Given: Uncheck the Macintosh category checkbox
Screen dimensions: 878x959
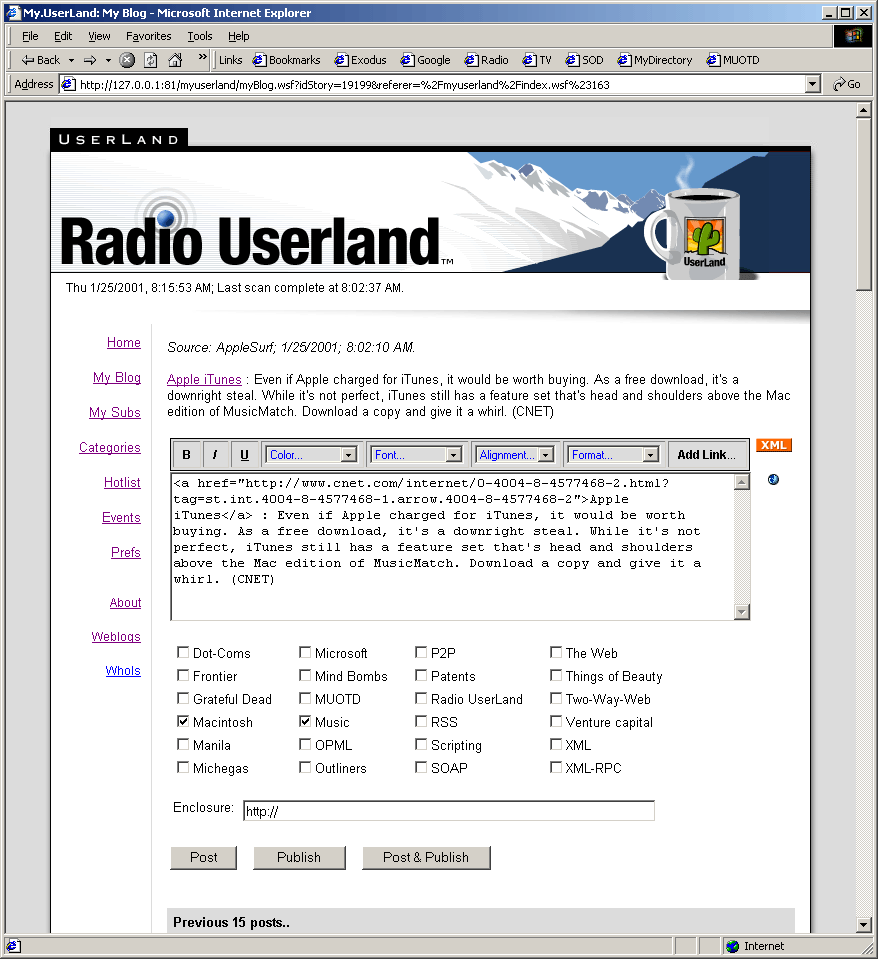Looking at the screenshot, I should [183, 722].
